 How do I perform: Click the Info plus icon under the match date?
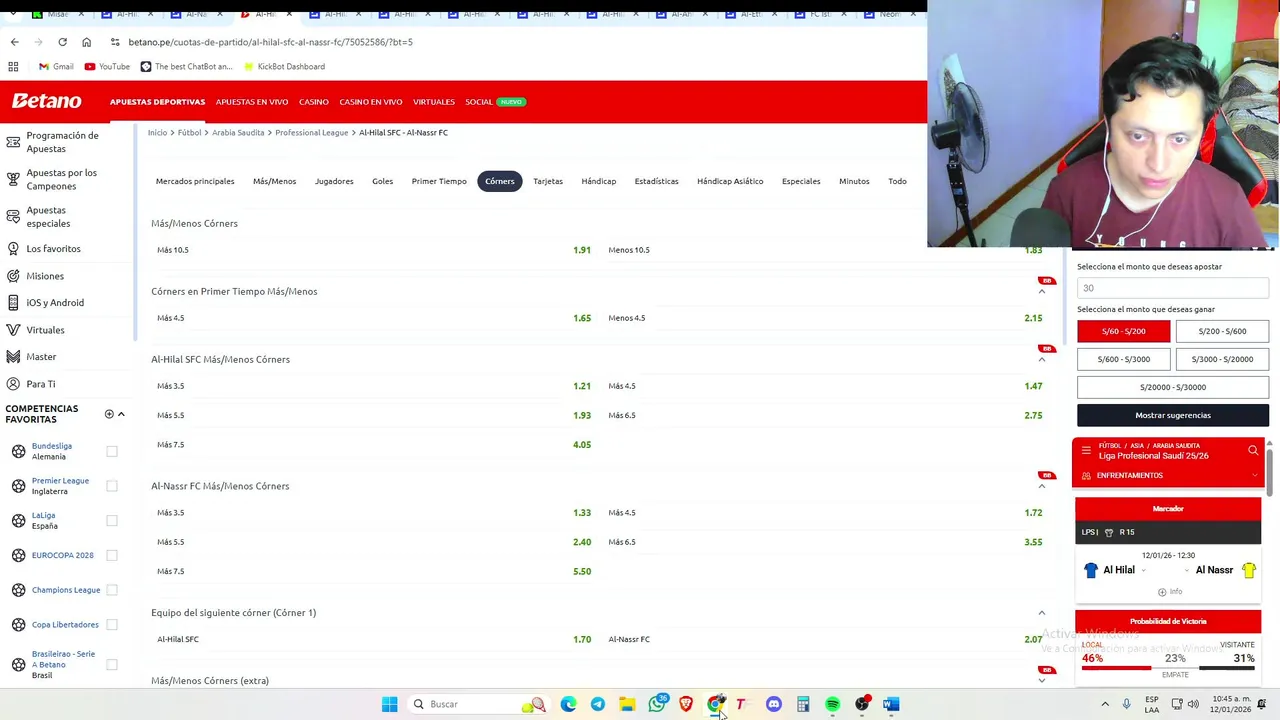click(x=1162, y=591)
